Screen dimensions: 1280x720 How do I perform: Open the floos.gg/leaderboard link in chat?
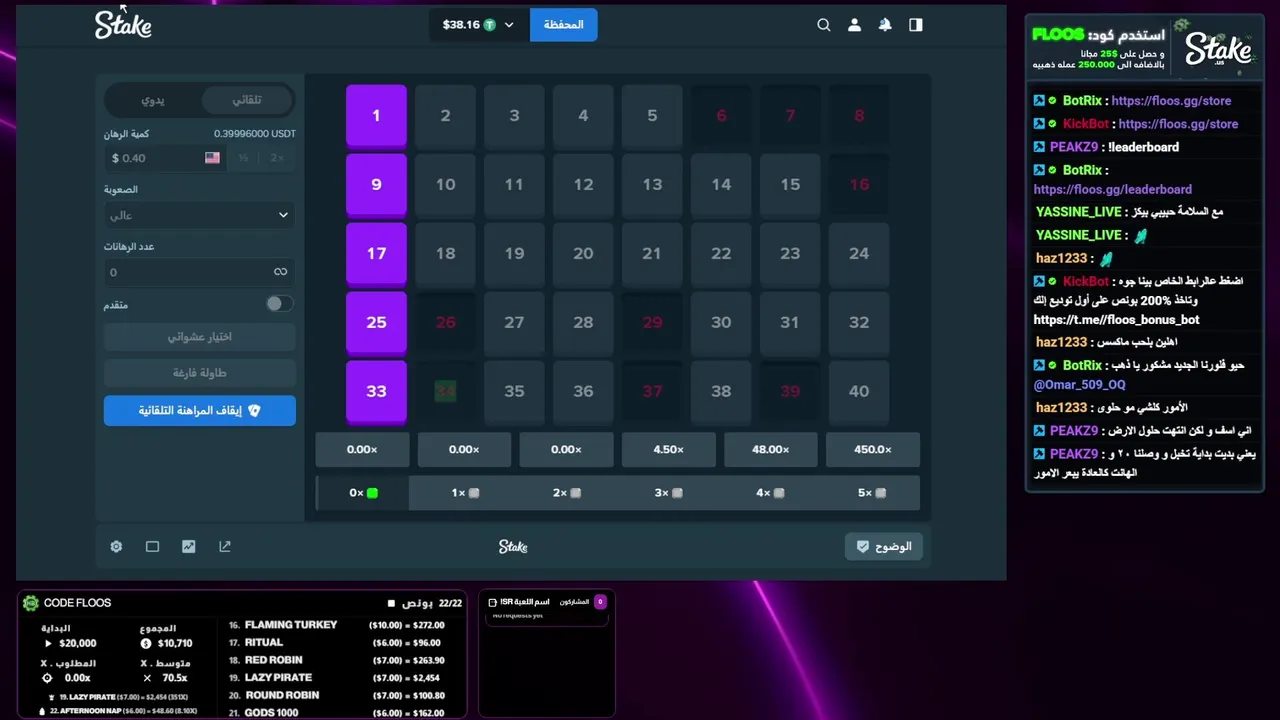coord(1113,189)
